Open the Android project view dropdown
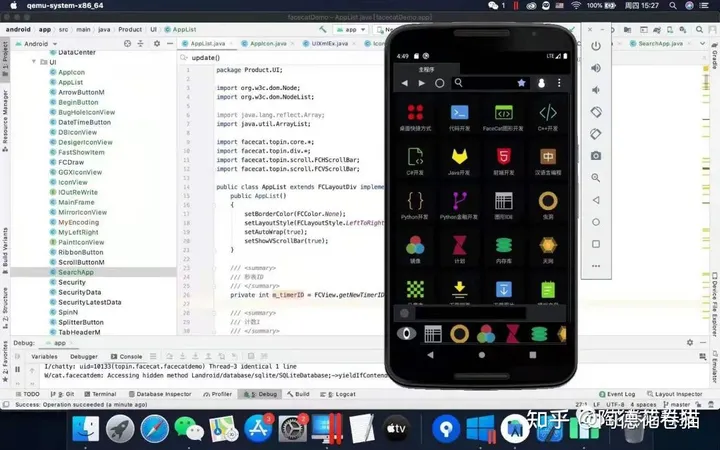720x450 pixels. point(40,43)
